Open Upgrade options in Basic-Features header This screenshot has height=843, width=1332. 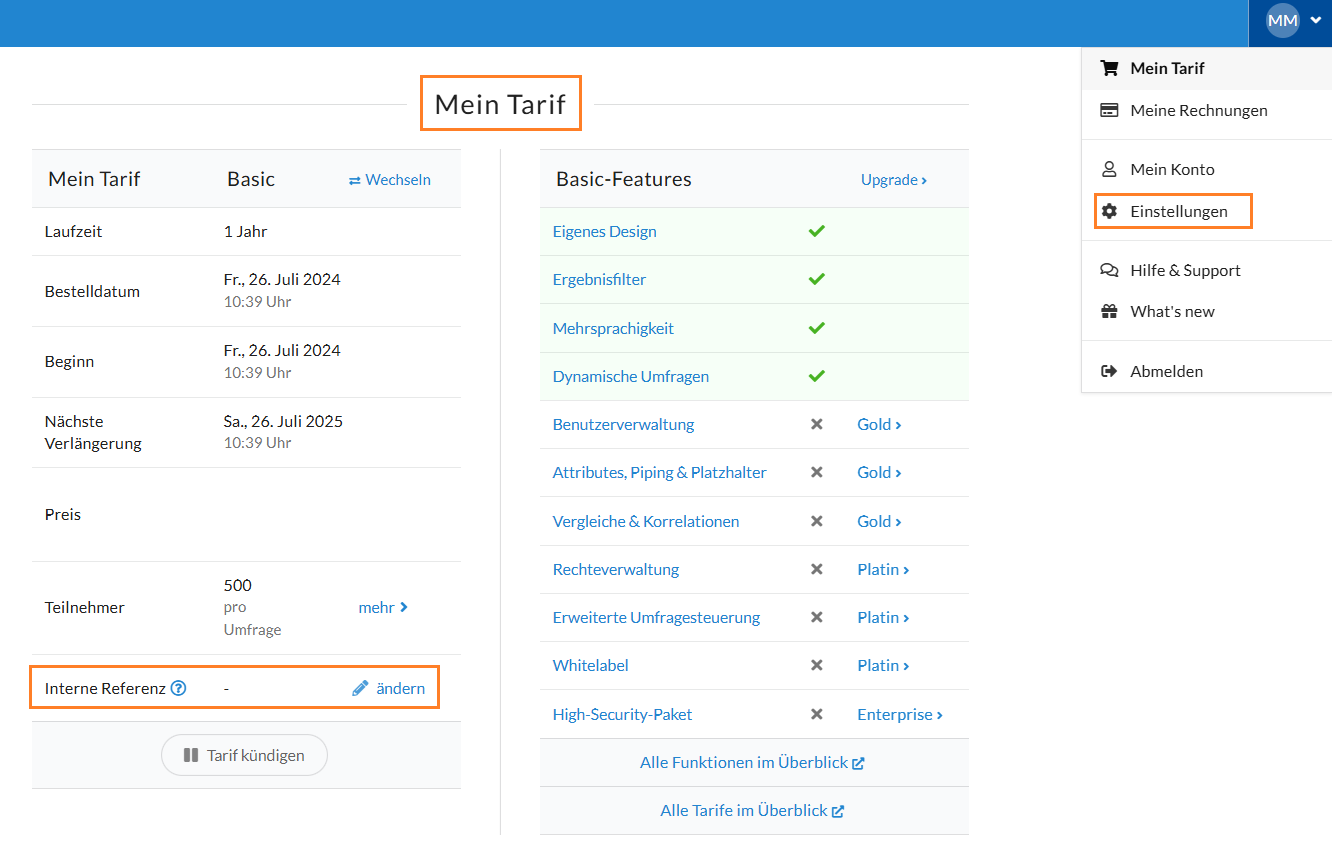click(x=893, y=180)
